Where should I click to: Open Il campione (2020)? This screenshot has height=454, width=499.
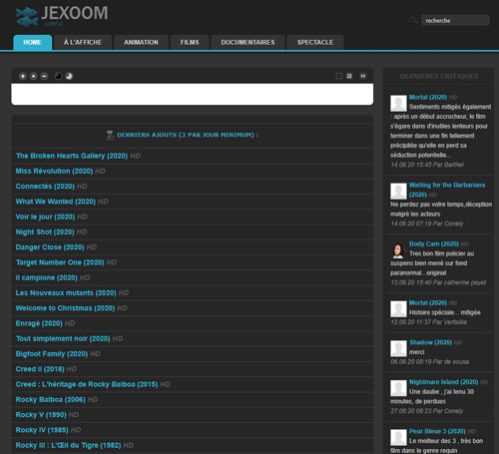coord(46,278)
